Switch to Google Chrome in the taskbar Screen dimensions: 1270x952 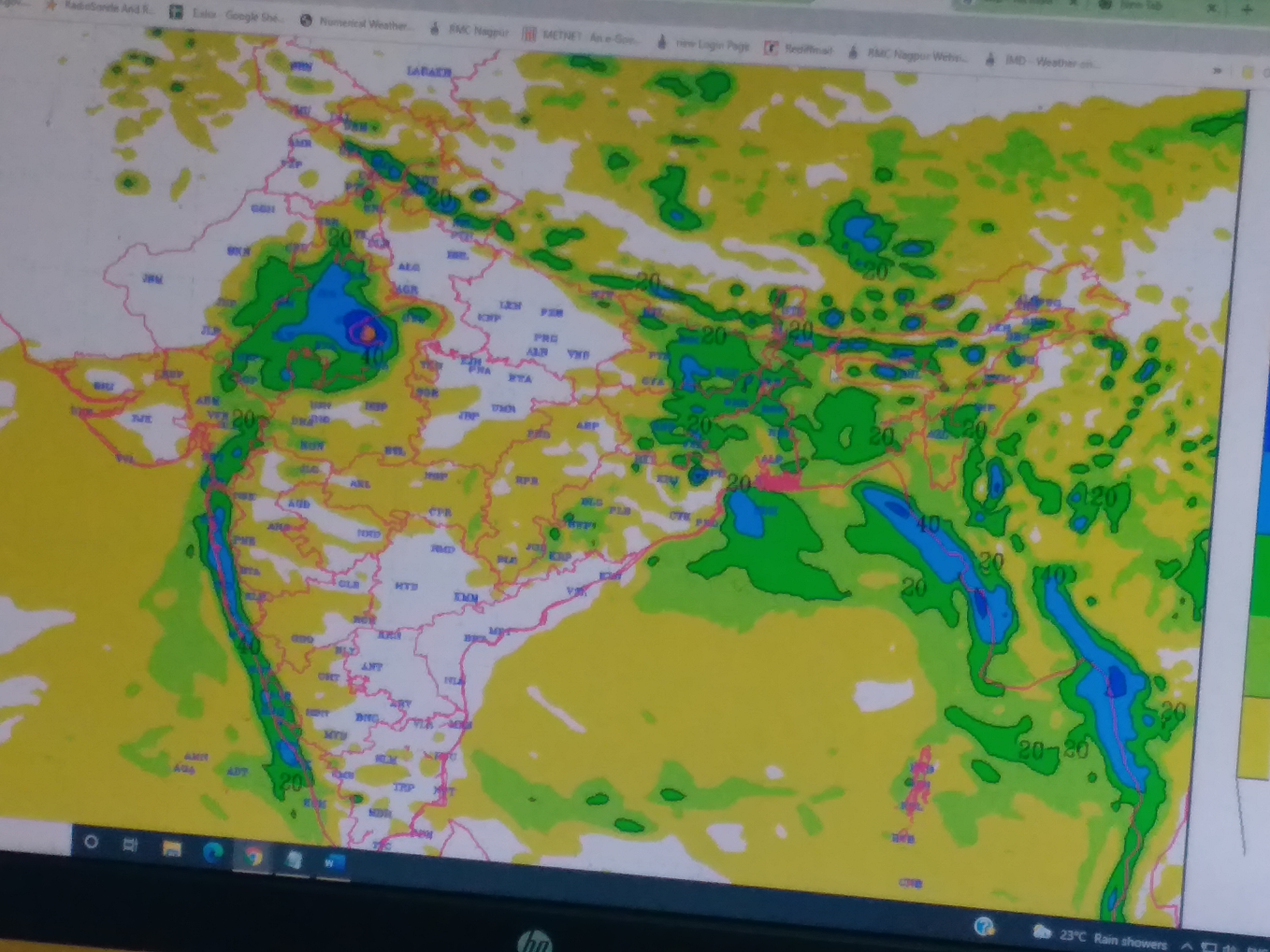click(253, 857)
